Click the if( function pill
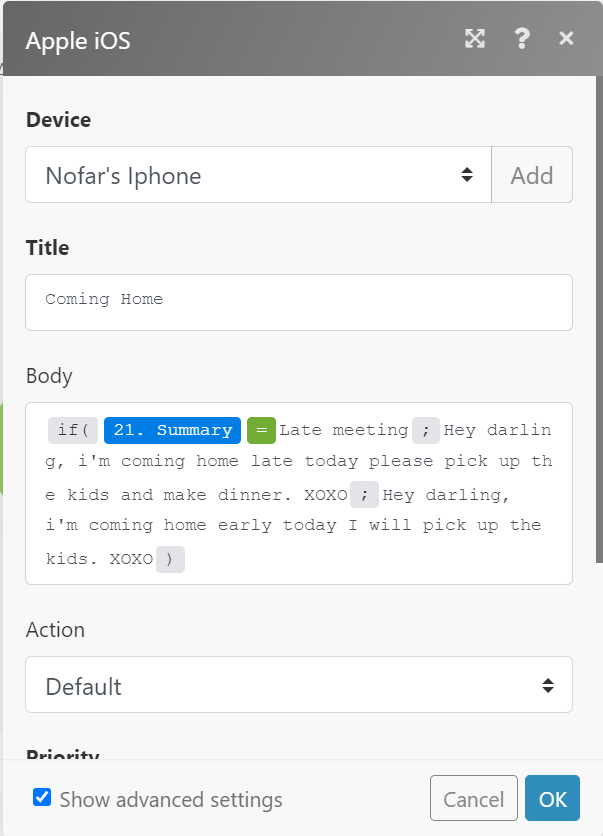The width and height of the screenshot is (603, 836). tap(72, 430)
